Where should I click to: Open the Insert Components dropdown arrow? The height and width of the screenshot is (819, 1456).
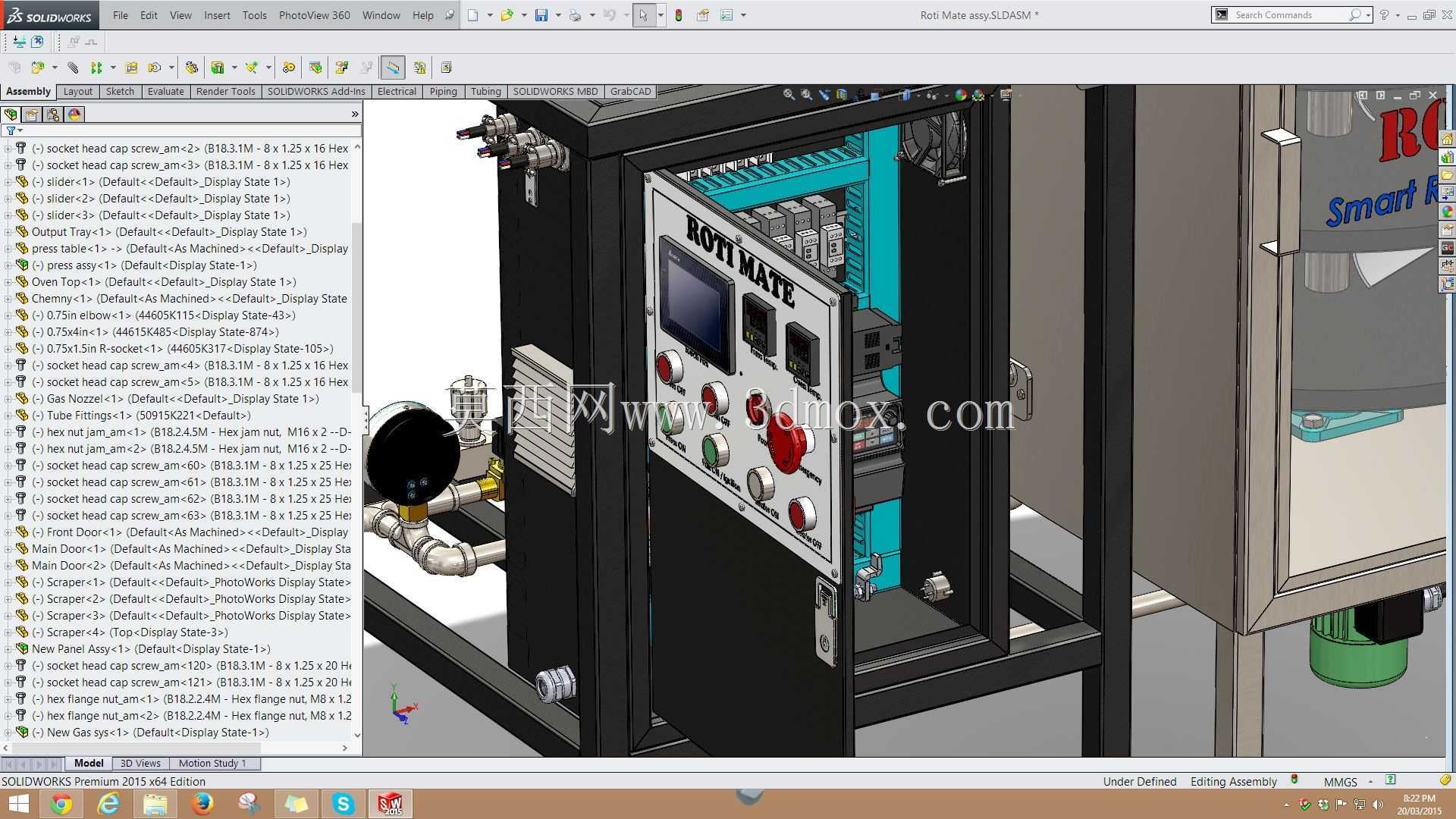[54, 67]
